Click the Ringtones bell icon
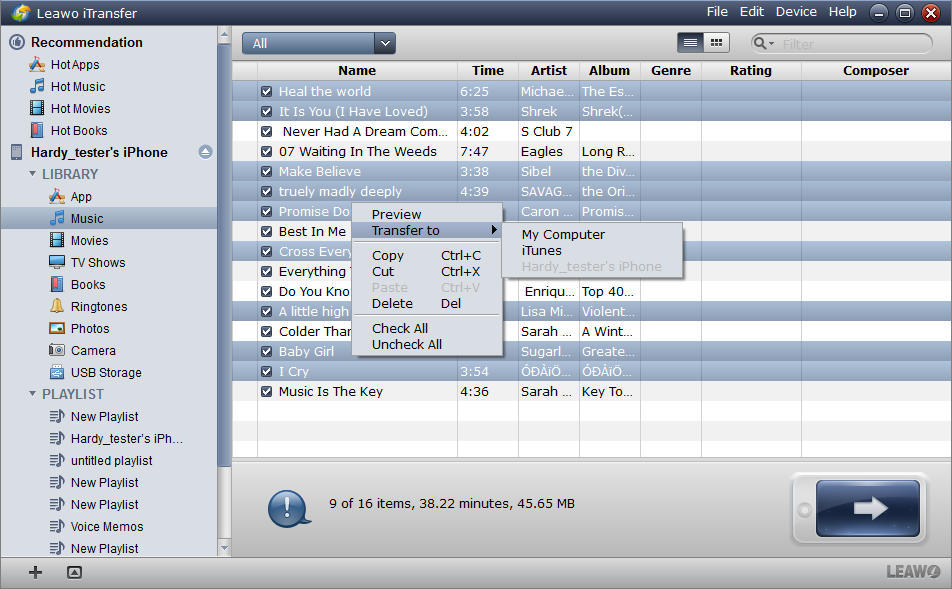The width and height of the screenshot is (952, 589). coord(57,306)
